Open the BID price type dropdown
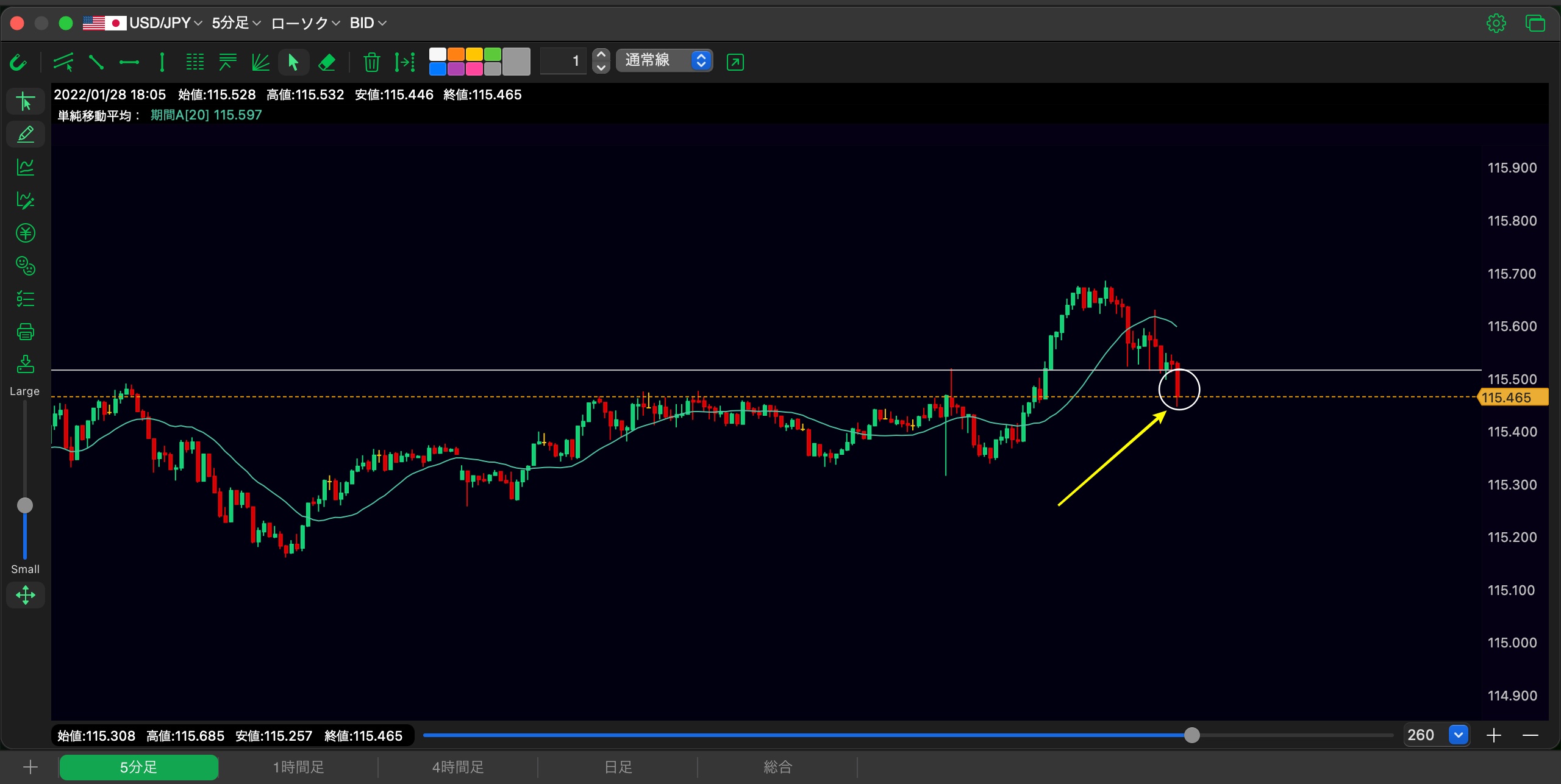This screenshot has height=784, width=1561. click(x=368, y=23)
